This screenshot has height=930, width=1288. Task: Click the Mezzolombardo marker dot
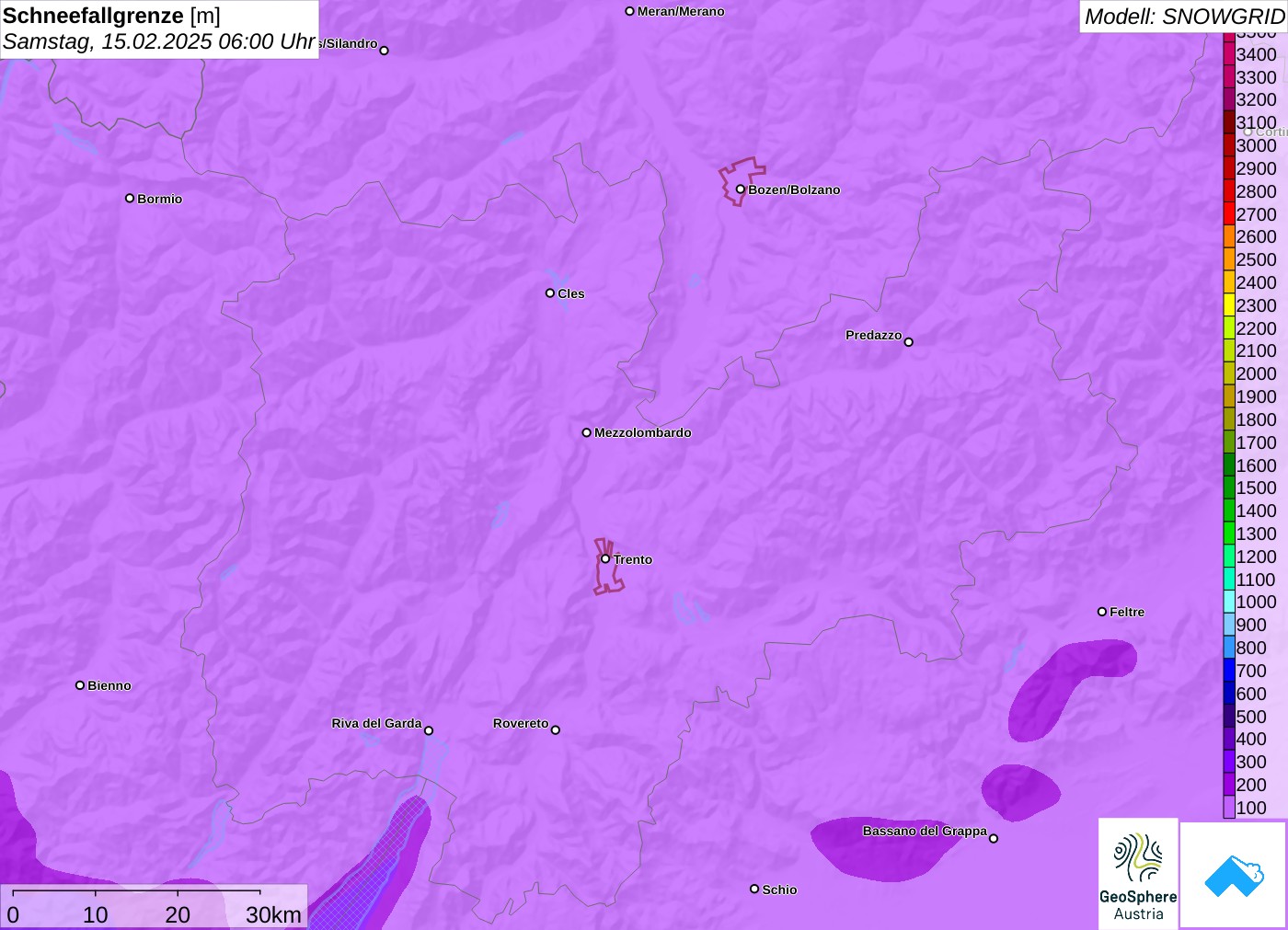click(586, 432)
